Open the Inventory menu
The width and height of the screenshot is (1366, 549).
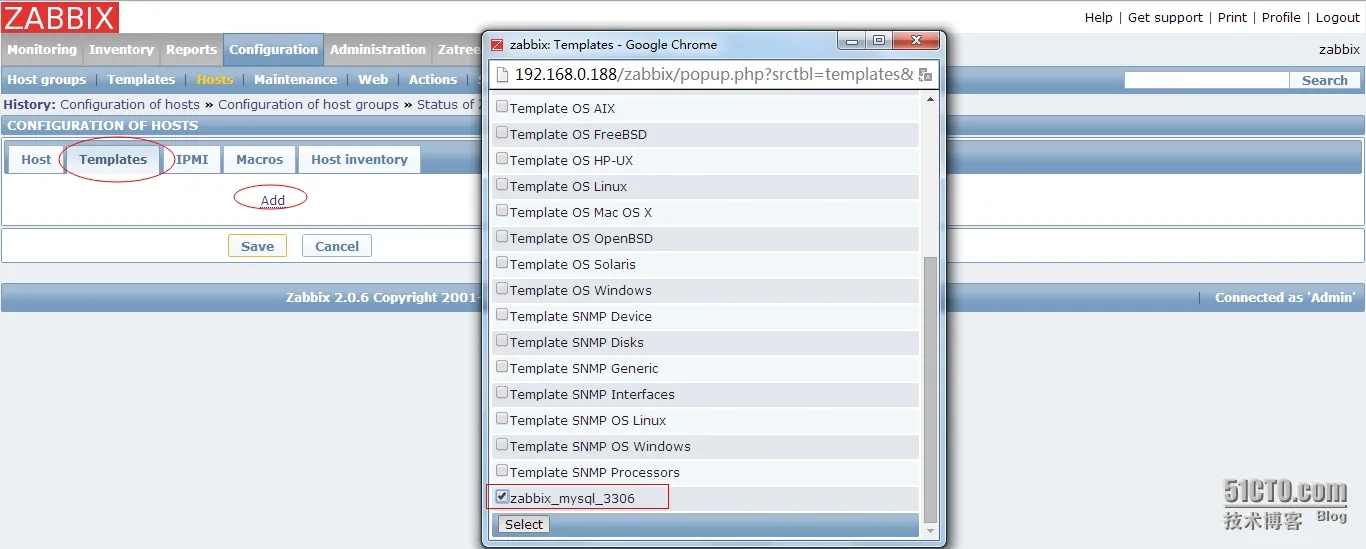(121, 50)
